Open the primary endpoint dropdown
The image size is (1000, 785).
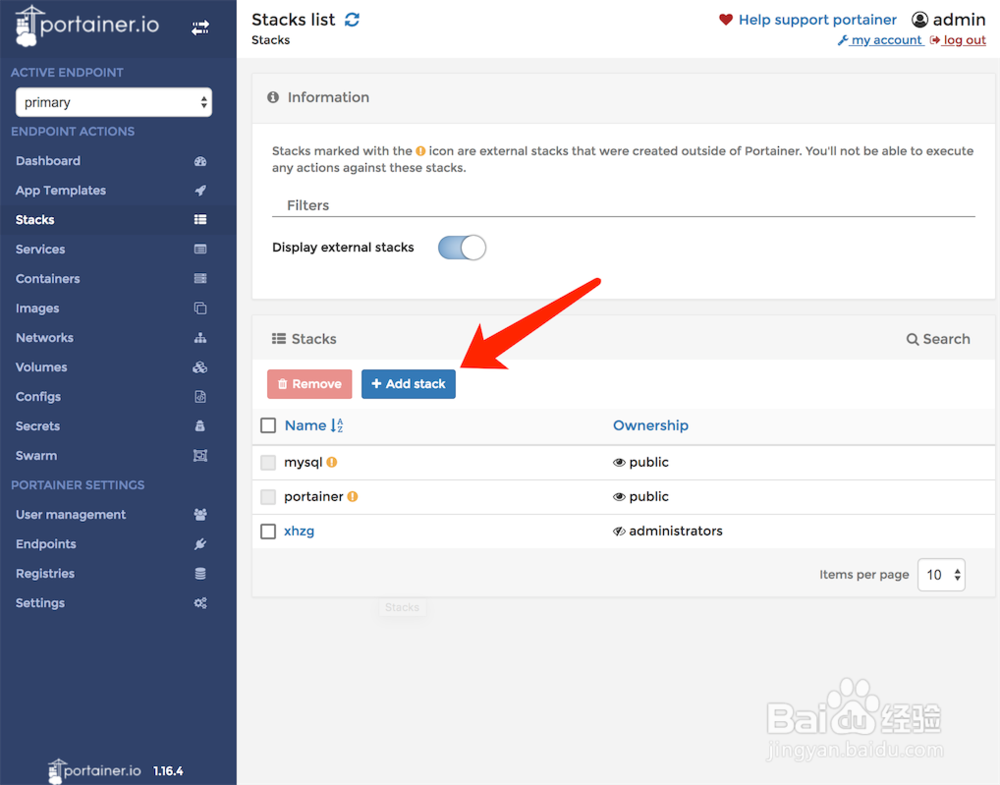pyautogui.click(x=114, y=102)
